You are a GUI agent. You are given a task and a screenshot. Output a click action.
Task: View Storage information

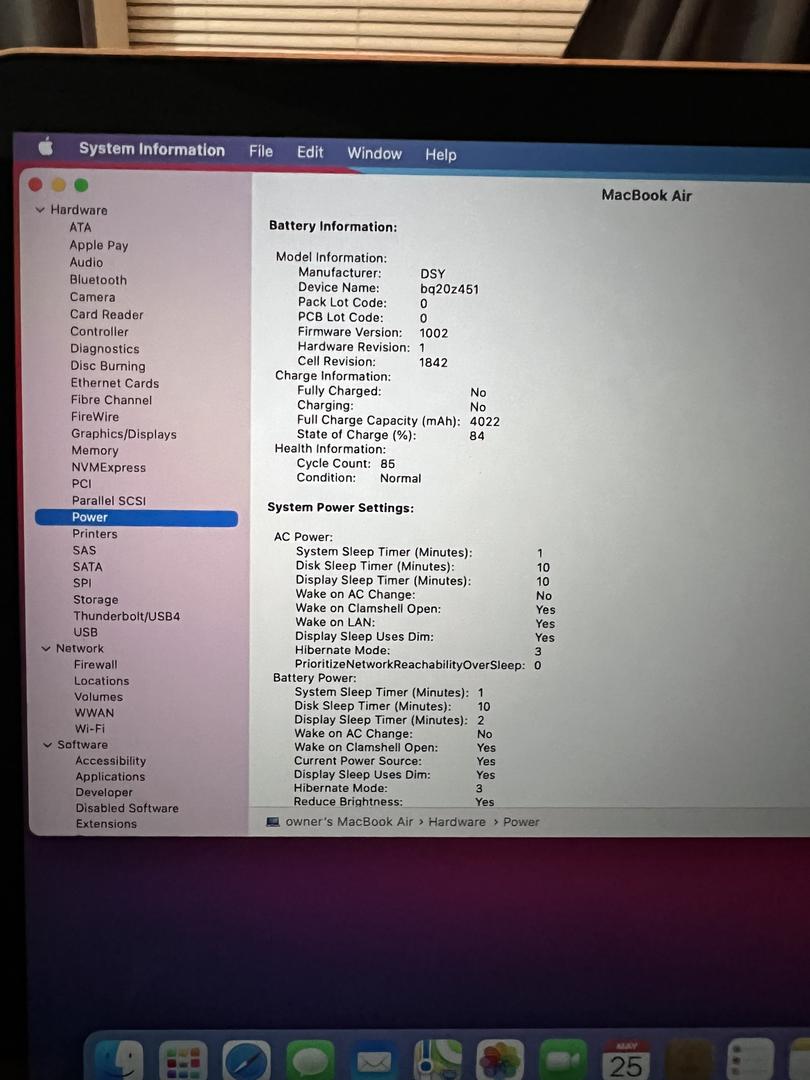(x=96, y=599)
